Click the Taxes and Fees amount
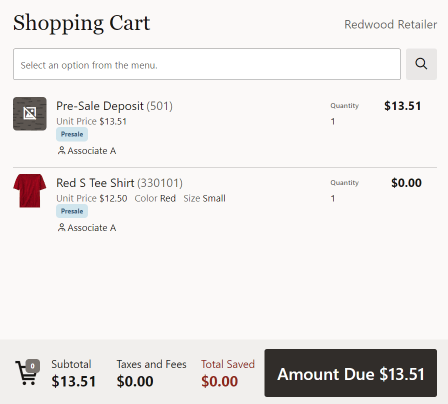Viewport: 448px width, 404px height. click(135, 381)
